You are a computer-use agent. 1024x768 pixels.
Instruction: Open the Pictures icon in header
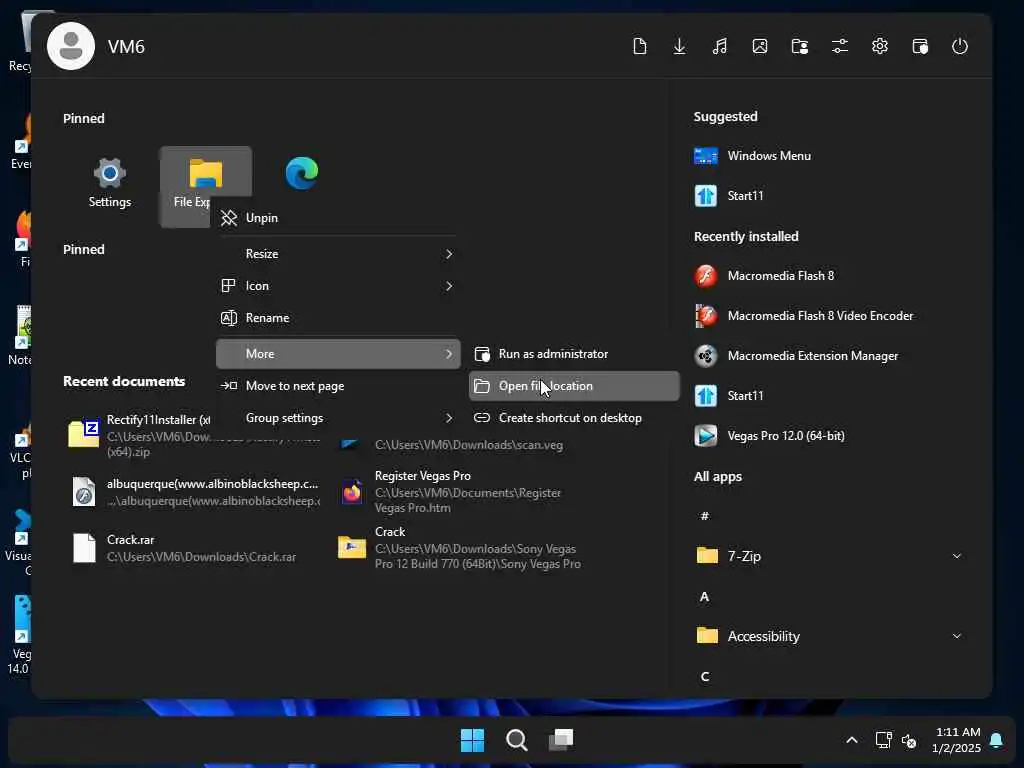click(x=760, y=46)
